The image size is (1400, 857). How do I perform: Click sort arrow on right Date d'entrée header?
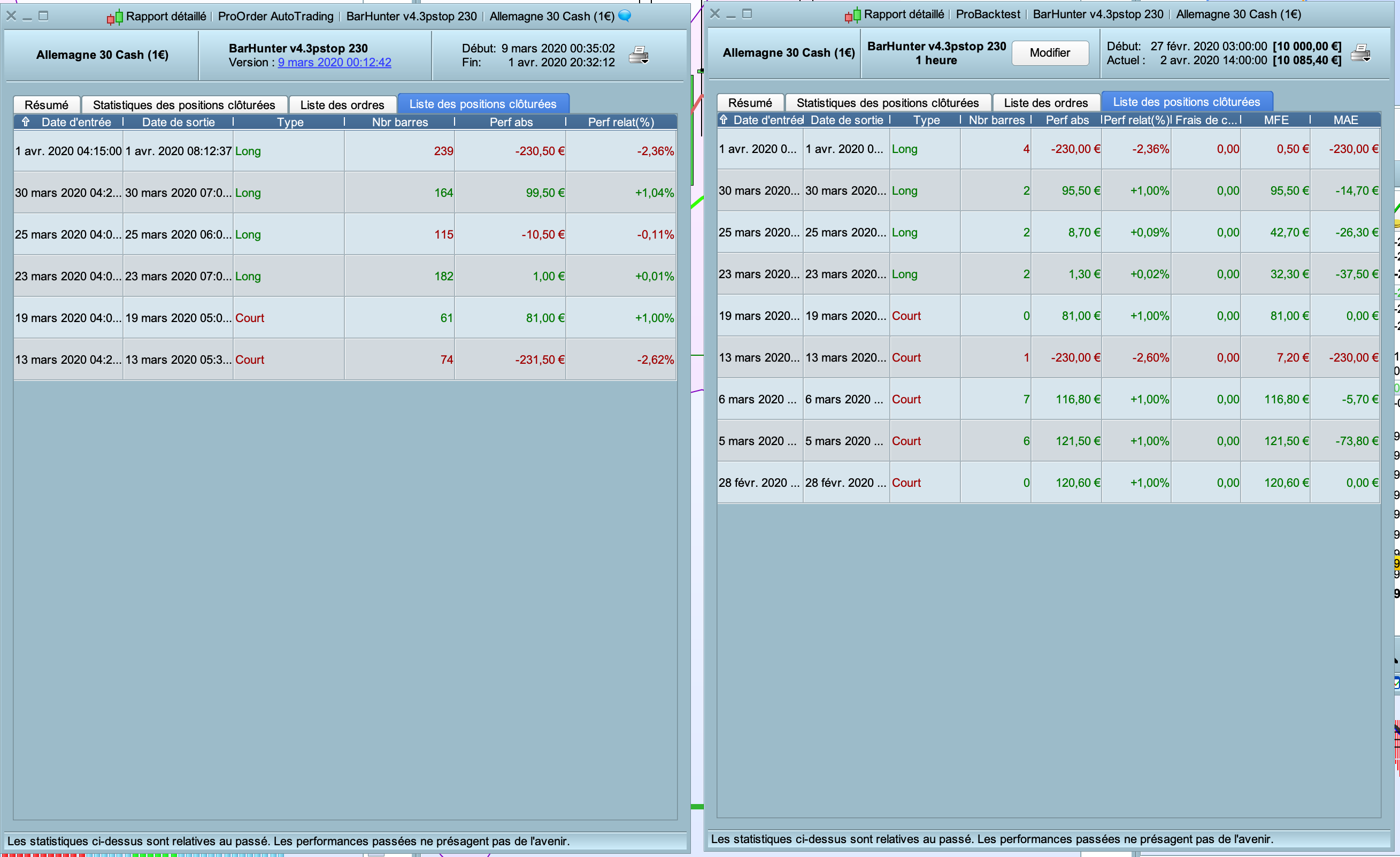coord(724,119)
